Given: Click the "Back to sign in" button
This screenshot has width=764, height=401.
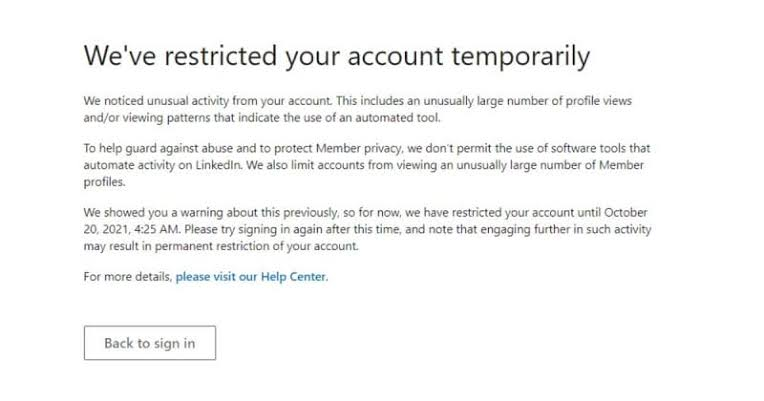Looking at the screenshot, I should point(149,343).
